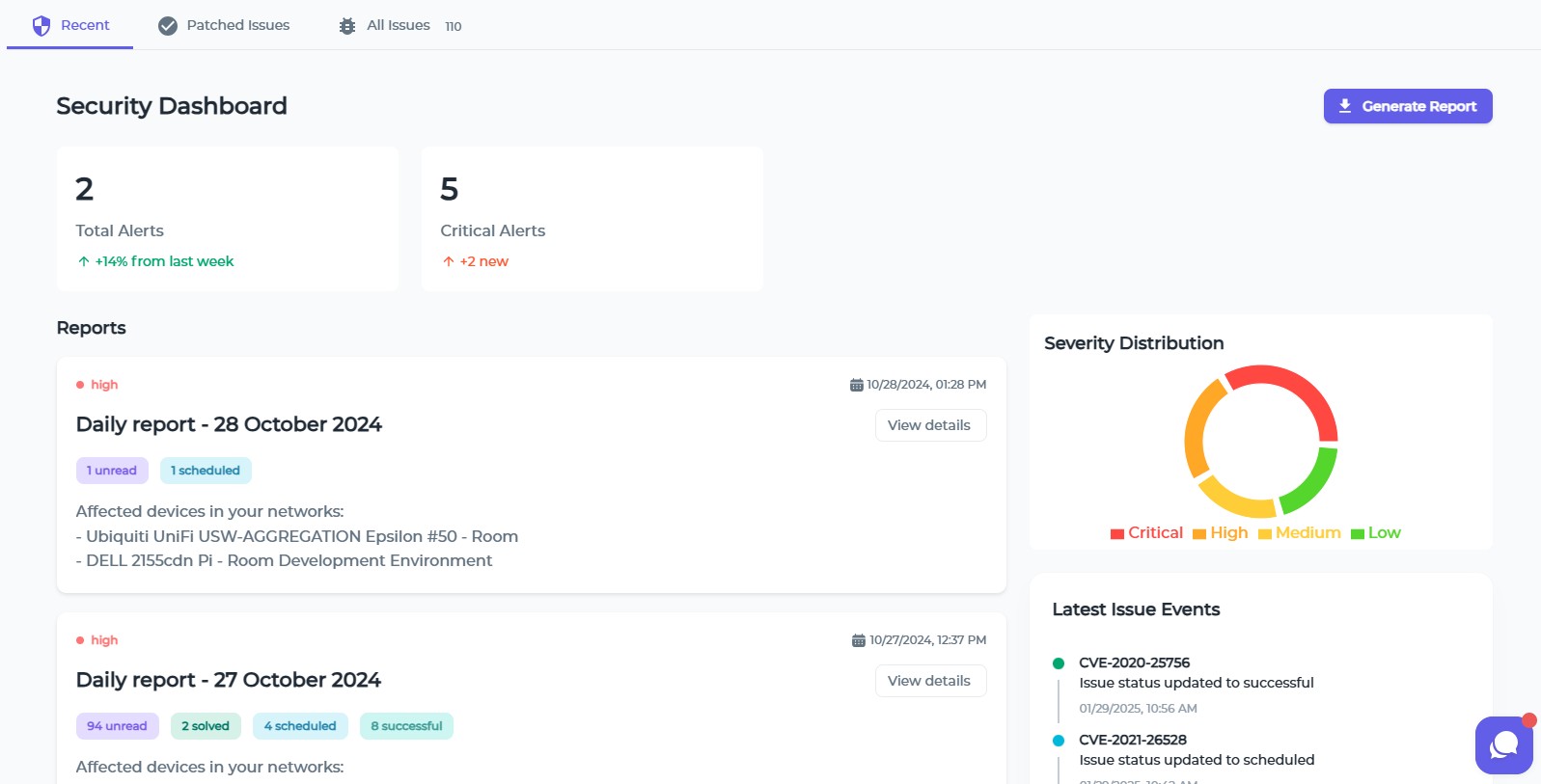The width and height of the screenshot is (1541, 784).
Task: Open the All Issues tab
Action: click(x=399, y=26)
